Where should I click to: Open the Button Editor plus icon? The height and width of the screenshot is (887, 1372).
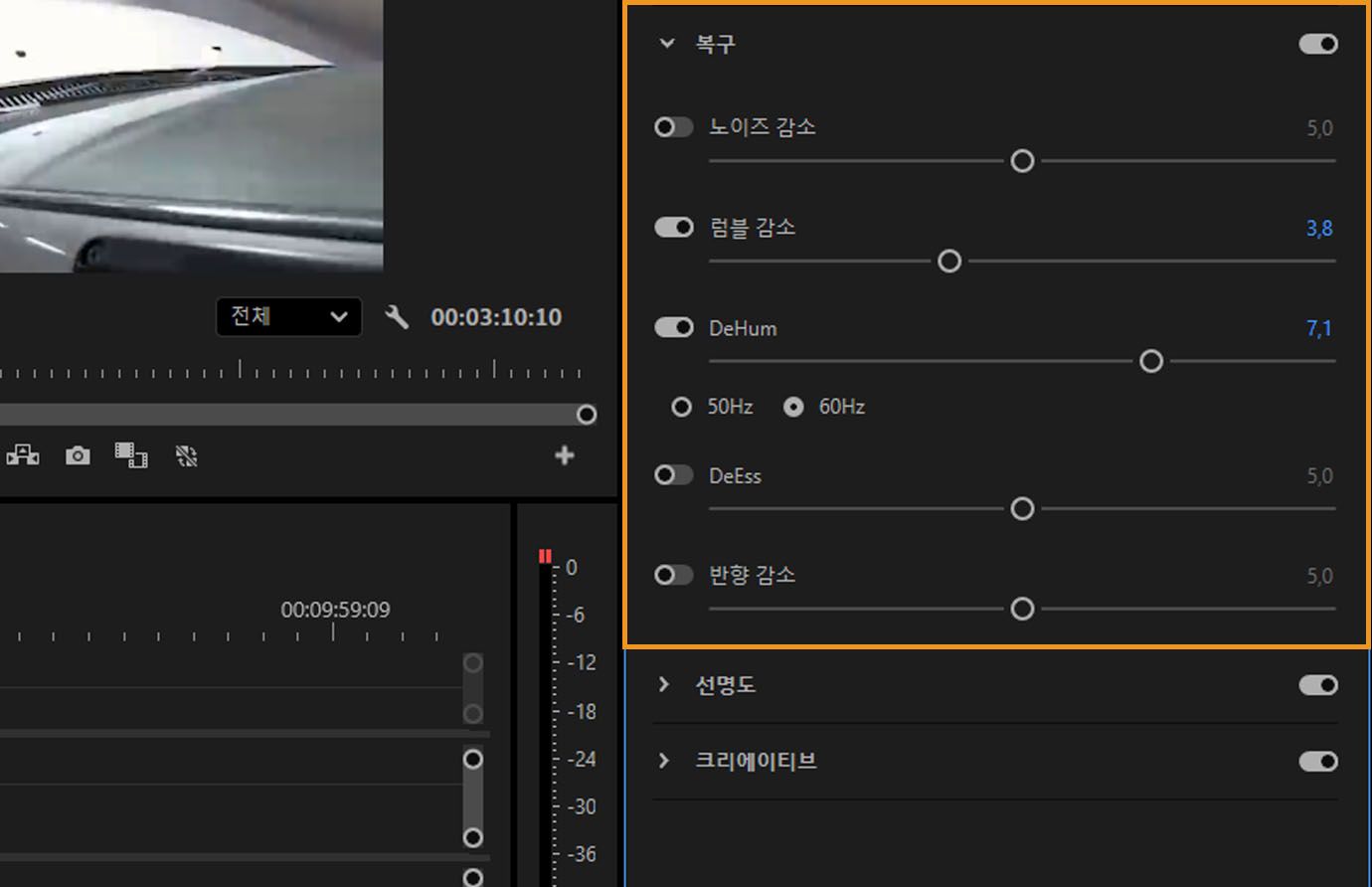[x=564, y=455]
